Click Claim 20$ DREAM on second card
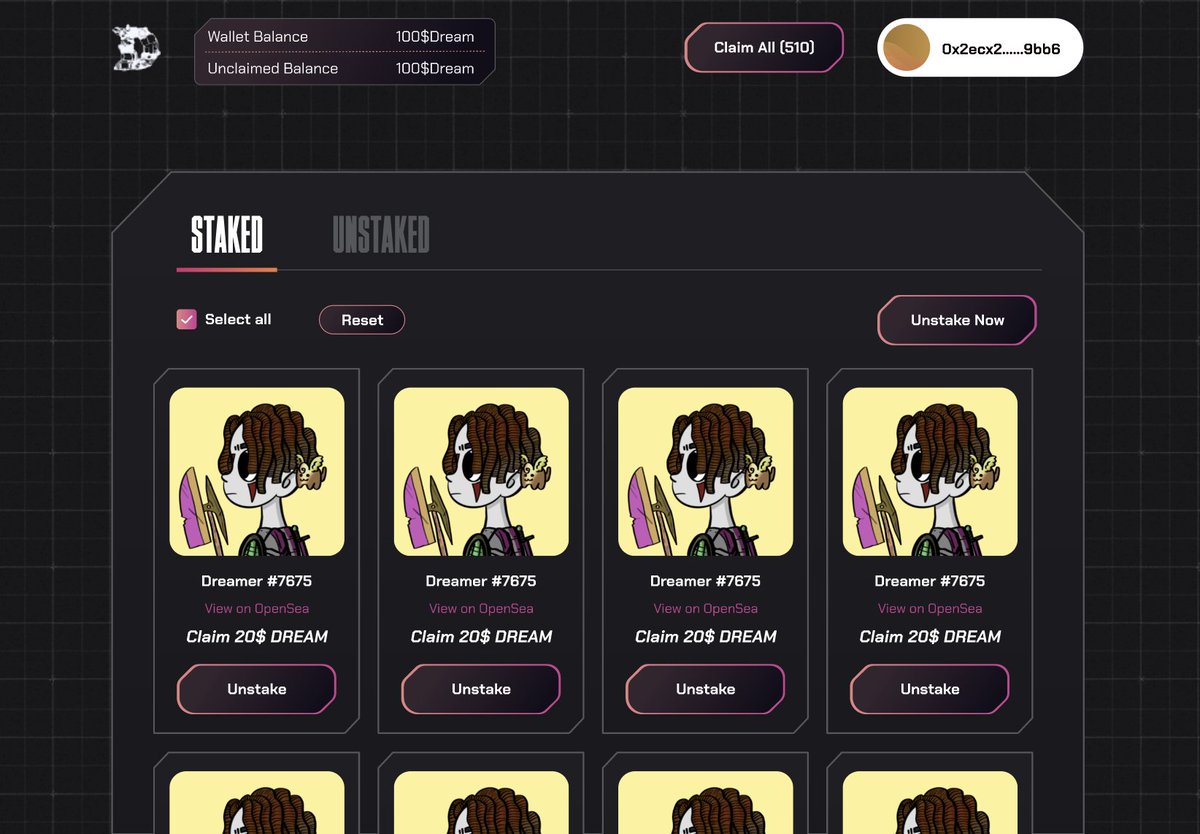Image resolution: width=1200 pixels, height=834 pixels. [x=481, y=636]
